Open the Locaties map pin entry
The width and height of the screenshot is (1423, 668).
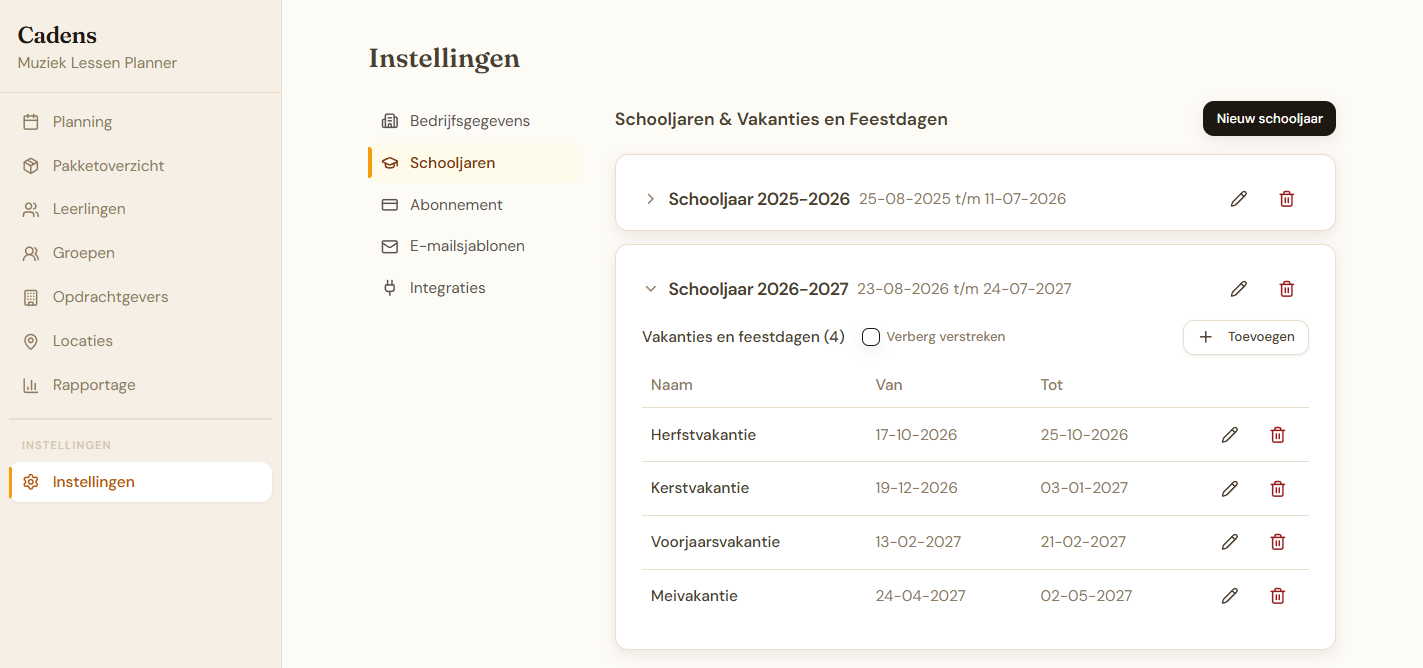pos(32,340)
